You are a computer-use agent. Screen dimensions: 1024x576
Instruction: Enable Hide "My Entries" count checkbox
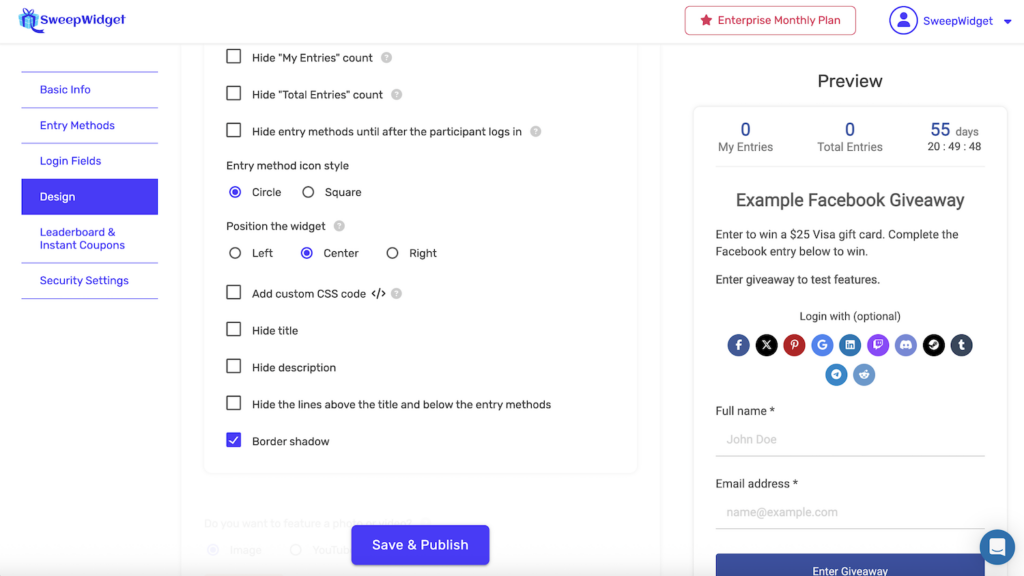(234, 57)
